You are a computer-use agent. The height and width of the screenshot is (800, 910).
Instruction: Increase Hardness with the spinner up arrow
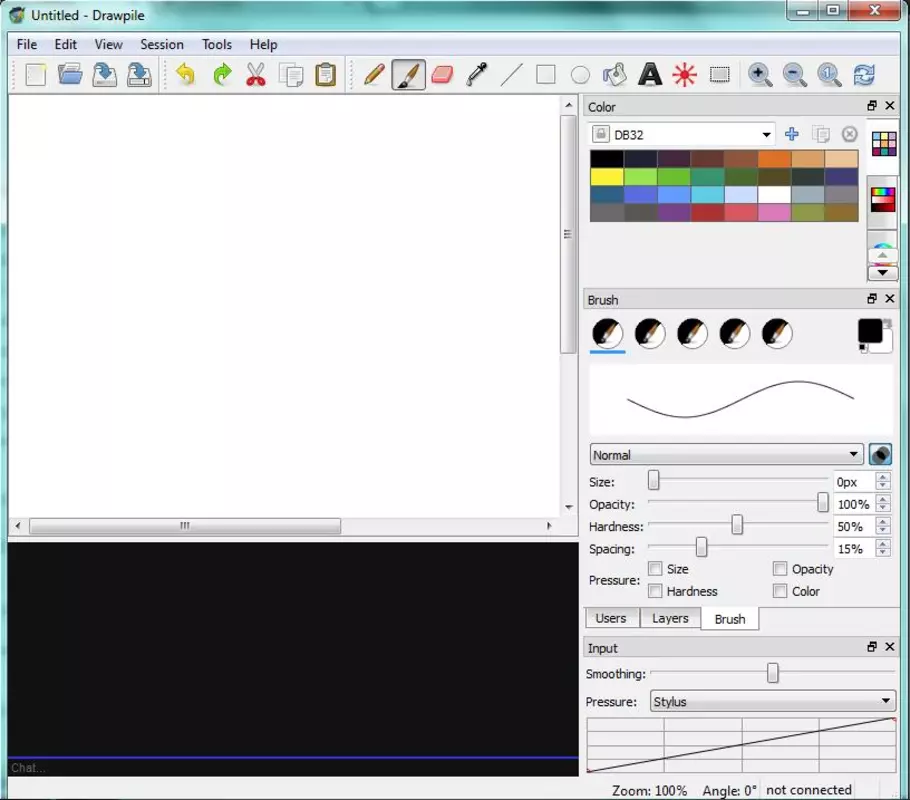pyautogui.click(x=883, y=522)
